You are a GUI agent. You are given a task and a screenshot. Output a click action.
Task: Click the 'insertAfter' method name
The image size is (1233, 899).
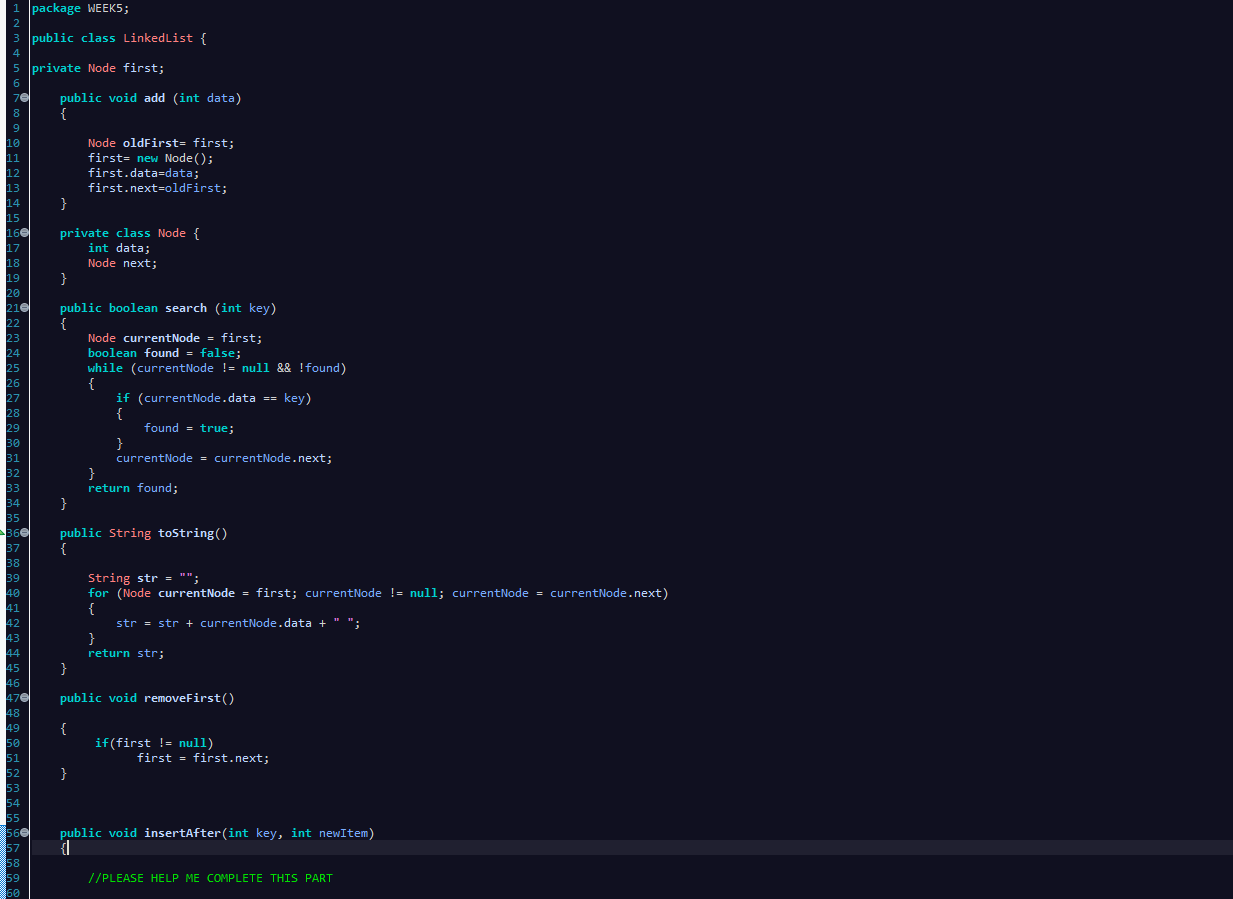182,833
